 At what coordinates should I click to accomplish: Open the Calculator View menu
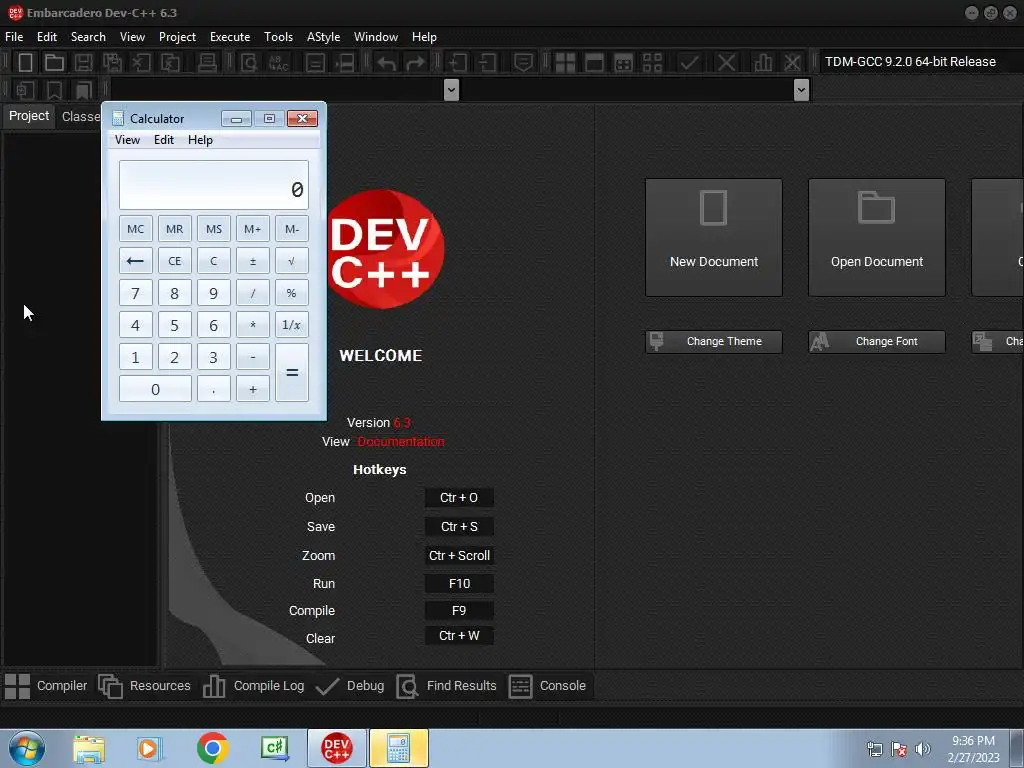coord(127,140)
